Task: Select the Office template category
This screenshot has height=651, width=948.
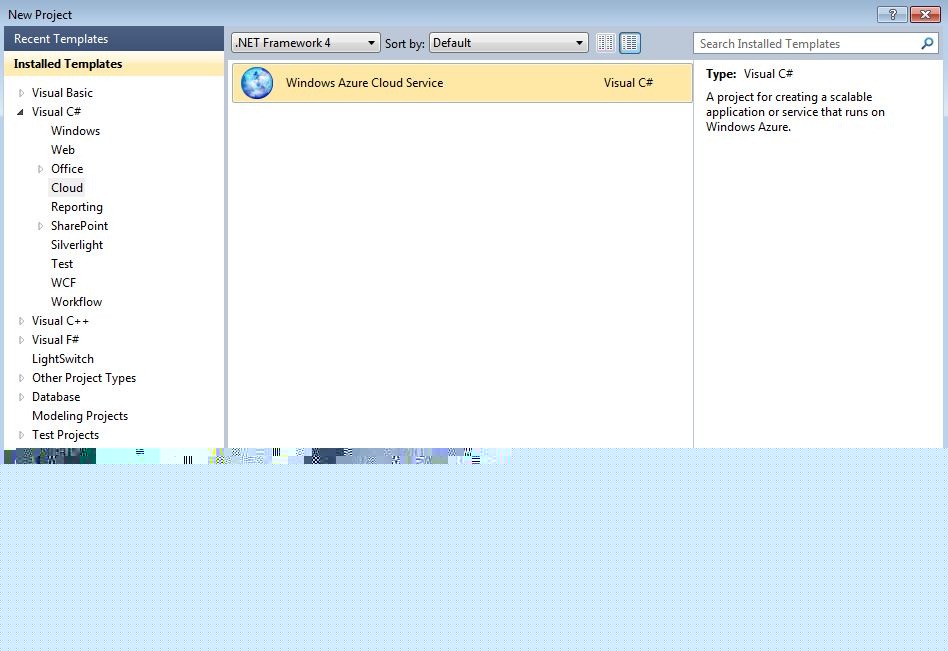Action: coord(67,169)
